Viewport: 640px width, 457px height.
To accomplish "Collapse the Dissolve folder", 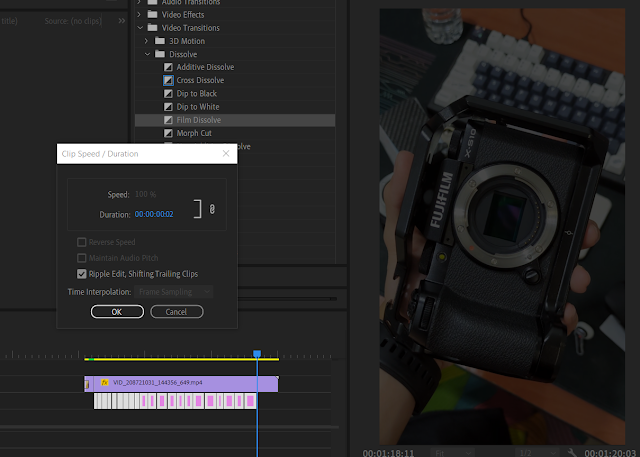I will tap(147, 54).
